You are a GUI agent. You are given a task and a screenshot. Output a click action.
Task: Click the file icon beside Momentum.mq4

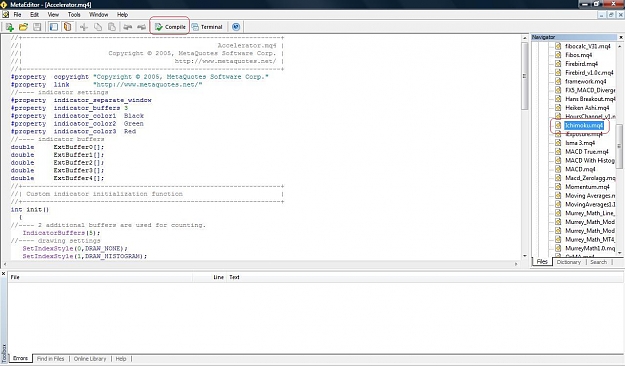(558, 187)
